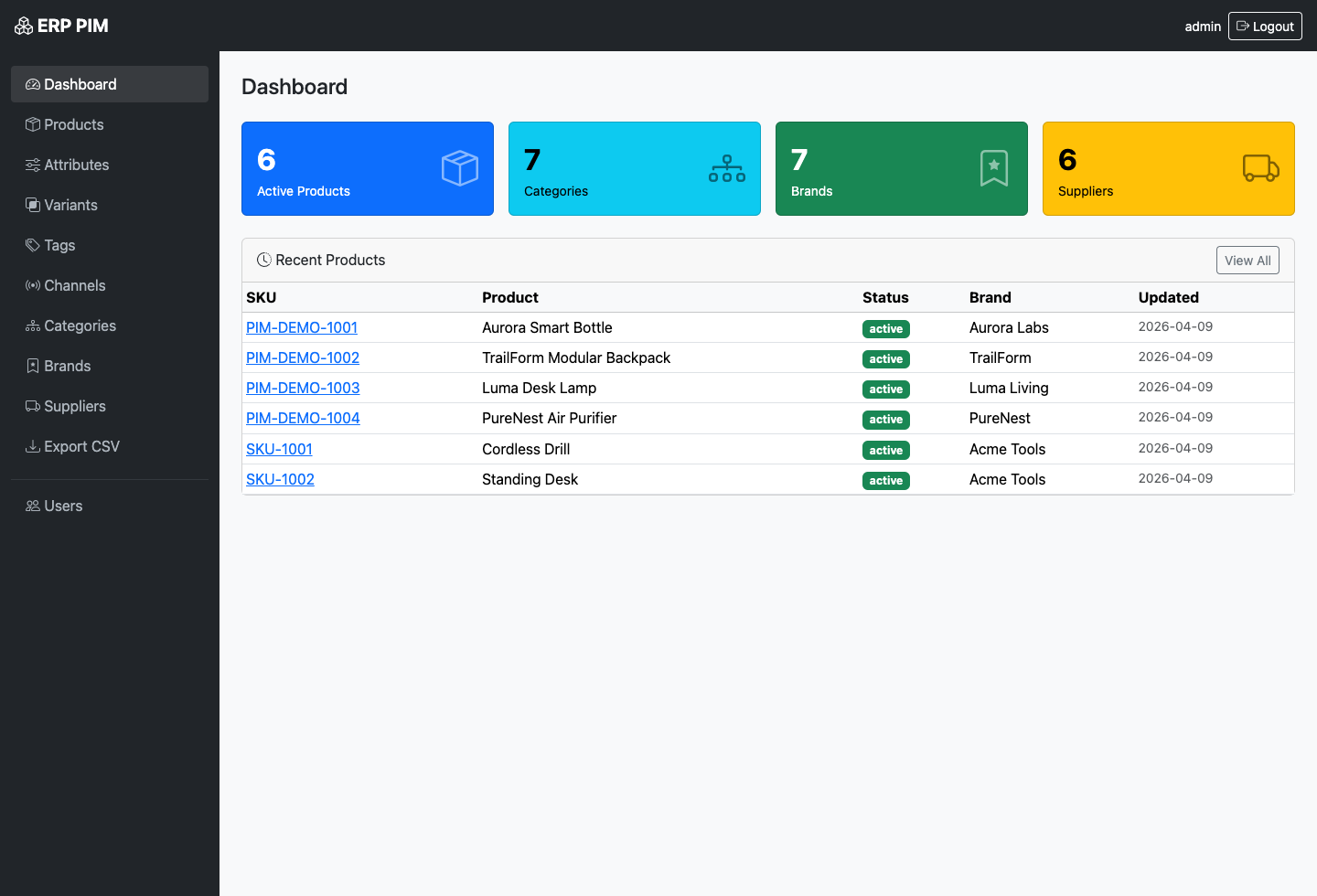Click the truck icon on Suppliers card
The height and width of the screenshot is (896, 1317).
[x=1260, y=168]
